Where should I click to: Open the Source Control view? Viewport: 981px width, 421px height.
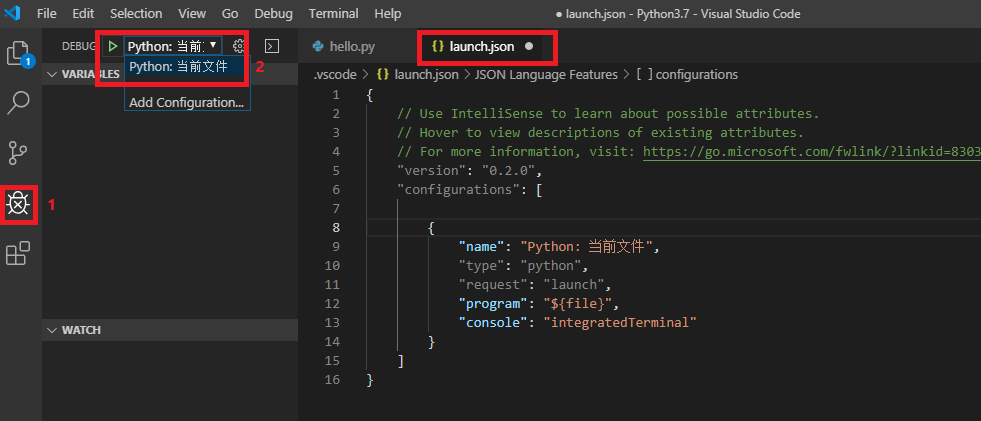(x=18, y=153)
